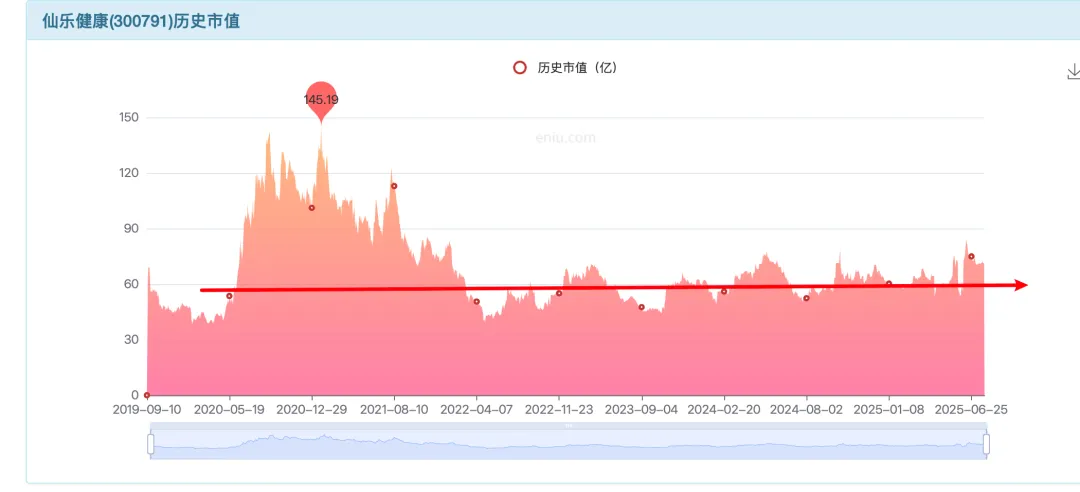The height and width of the screenshot is (492, 1080).
Task: Click the zero-value data point at 2019-09-10
Action: tap(147, 395)
